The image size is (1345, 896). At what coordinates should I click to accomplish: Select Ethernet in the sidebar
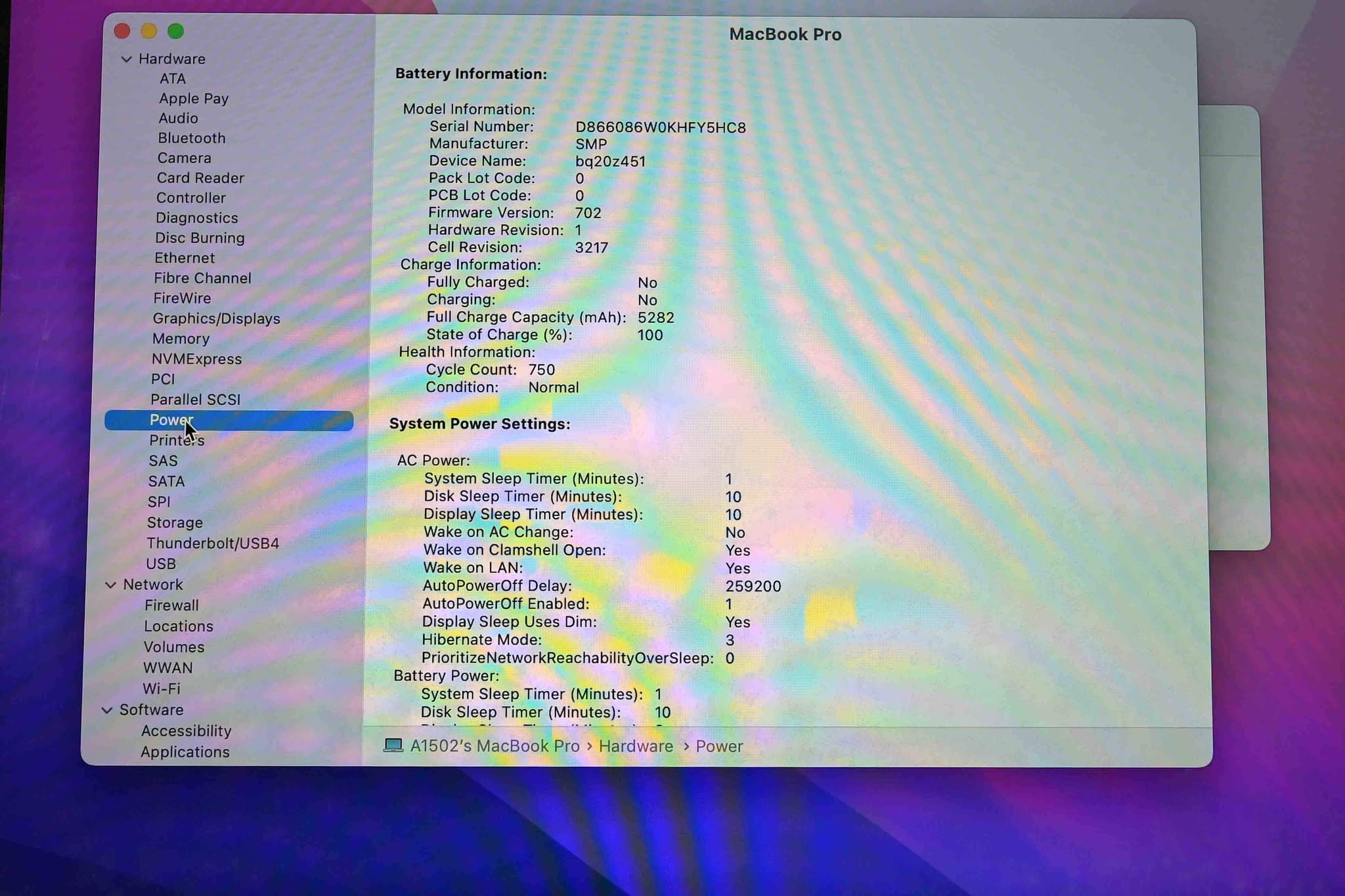tap(185, 258)
